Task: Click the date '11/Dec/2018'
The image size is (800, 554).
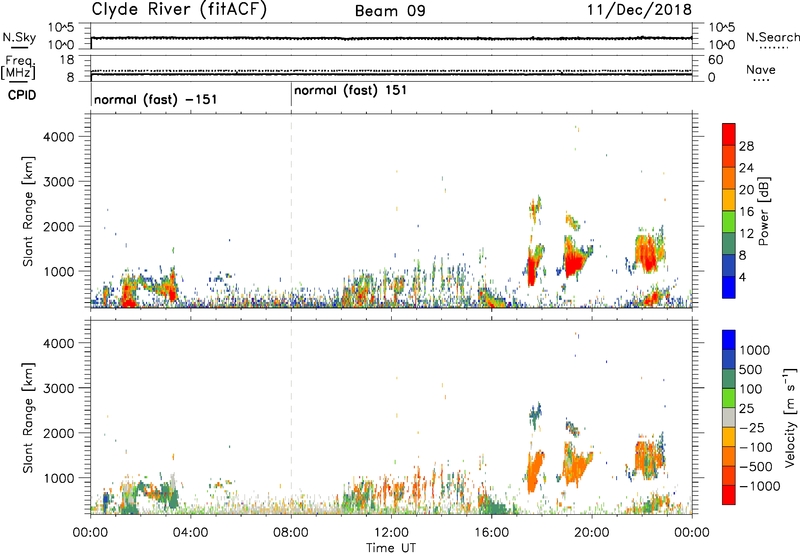Action: [639, 10]
